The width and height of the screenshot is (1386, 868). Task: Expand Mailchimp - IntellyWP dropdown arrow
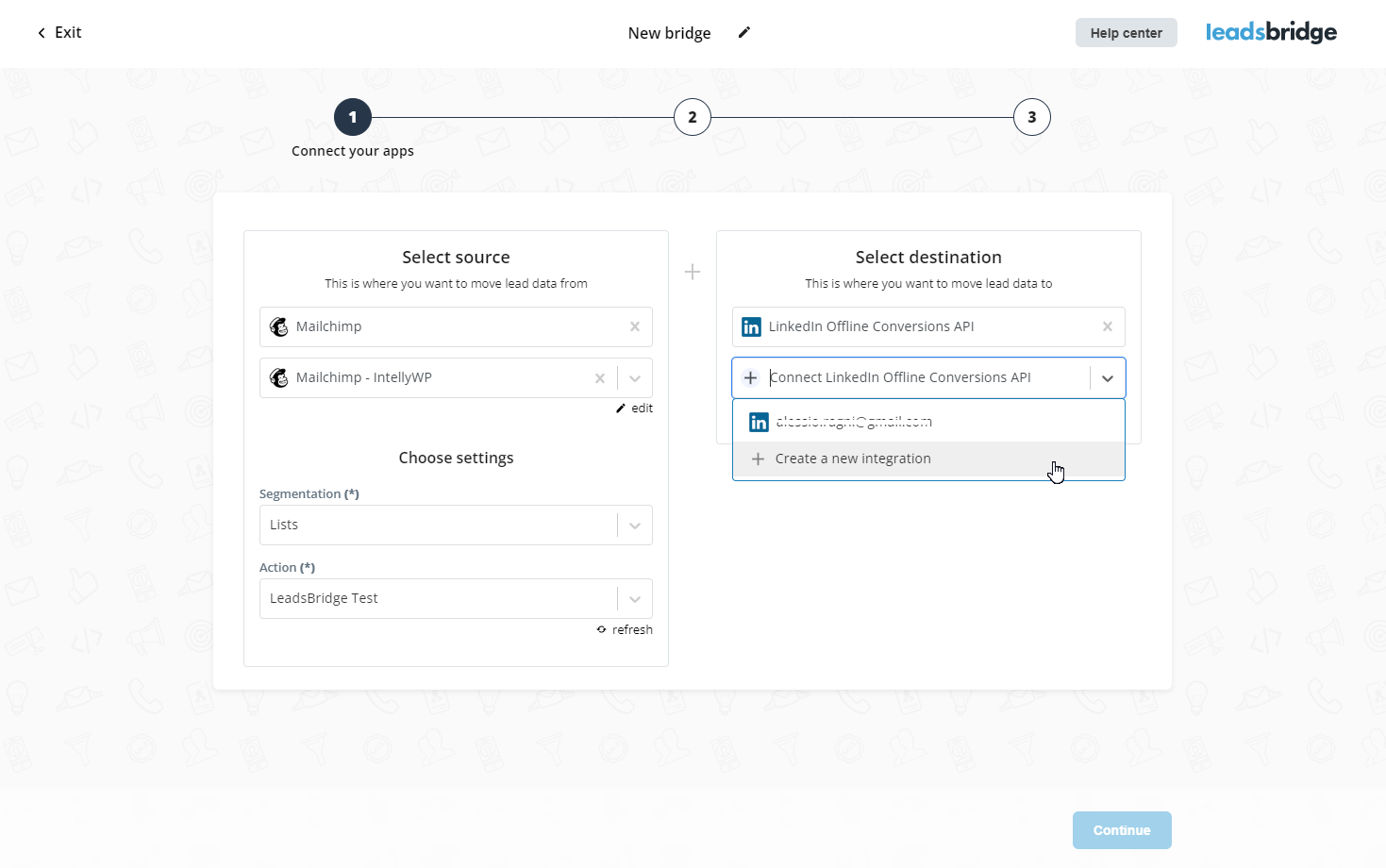(635, 377)
